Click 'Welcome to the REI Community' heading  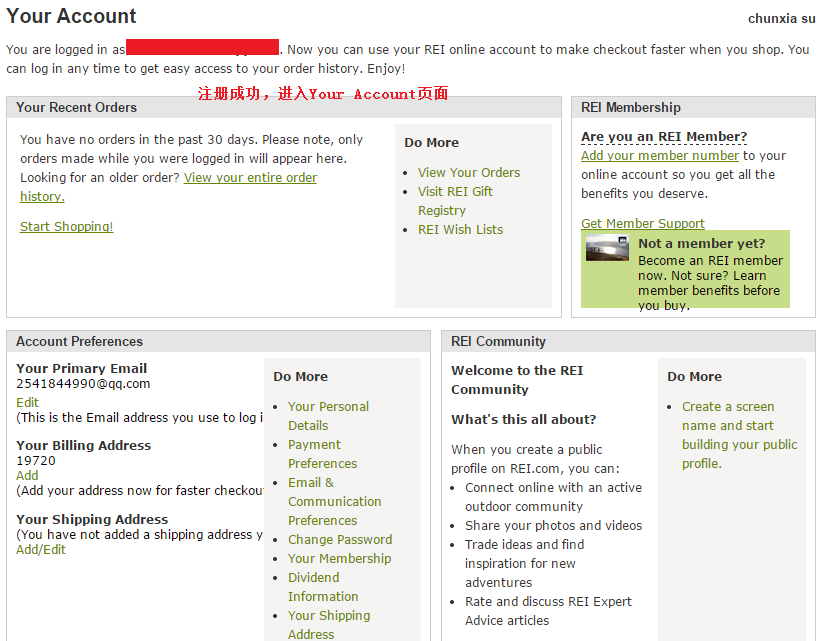517,380
